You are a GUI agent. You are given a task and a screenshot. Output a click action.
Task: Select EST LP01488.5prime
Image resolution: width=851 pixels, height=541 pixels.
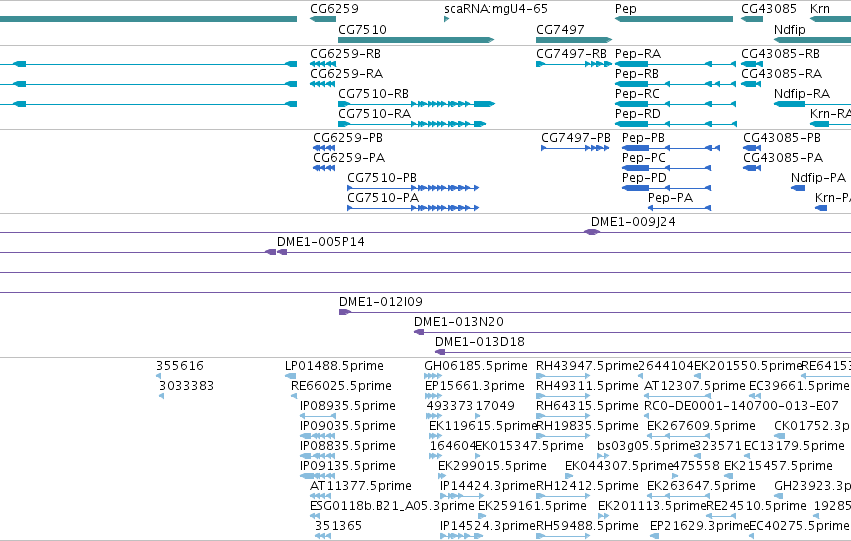290,376
